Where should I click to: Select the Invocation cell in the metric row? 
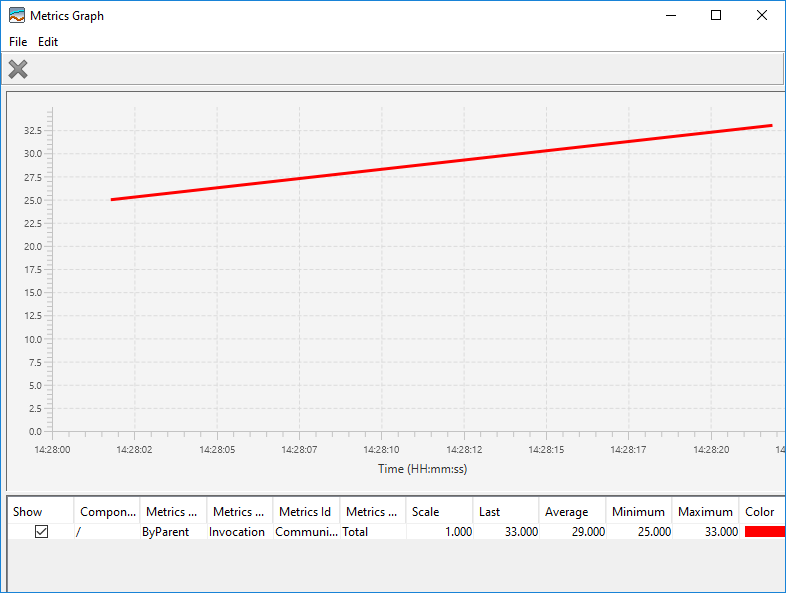click(237, 532)
